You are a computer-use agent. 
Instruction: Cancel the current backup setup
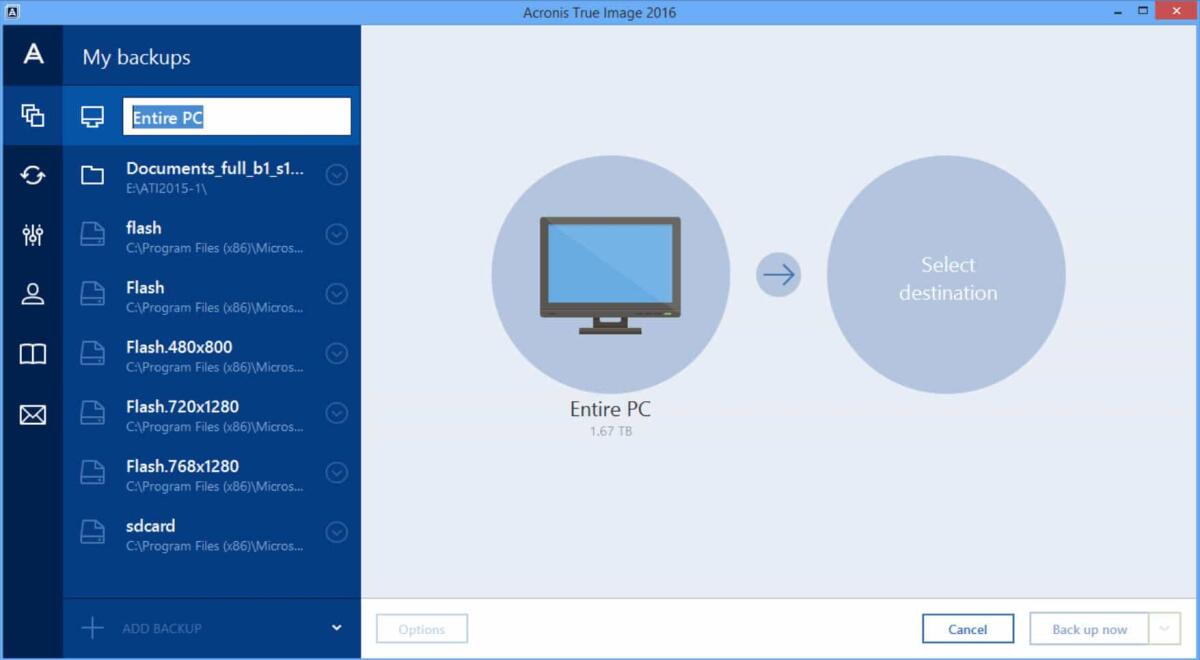pyautogui.click(x=967, y=628)
